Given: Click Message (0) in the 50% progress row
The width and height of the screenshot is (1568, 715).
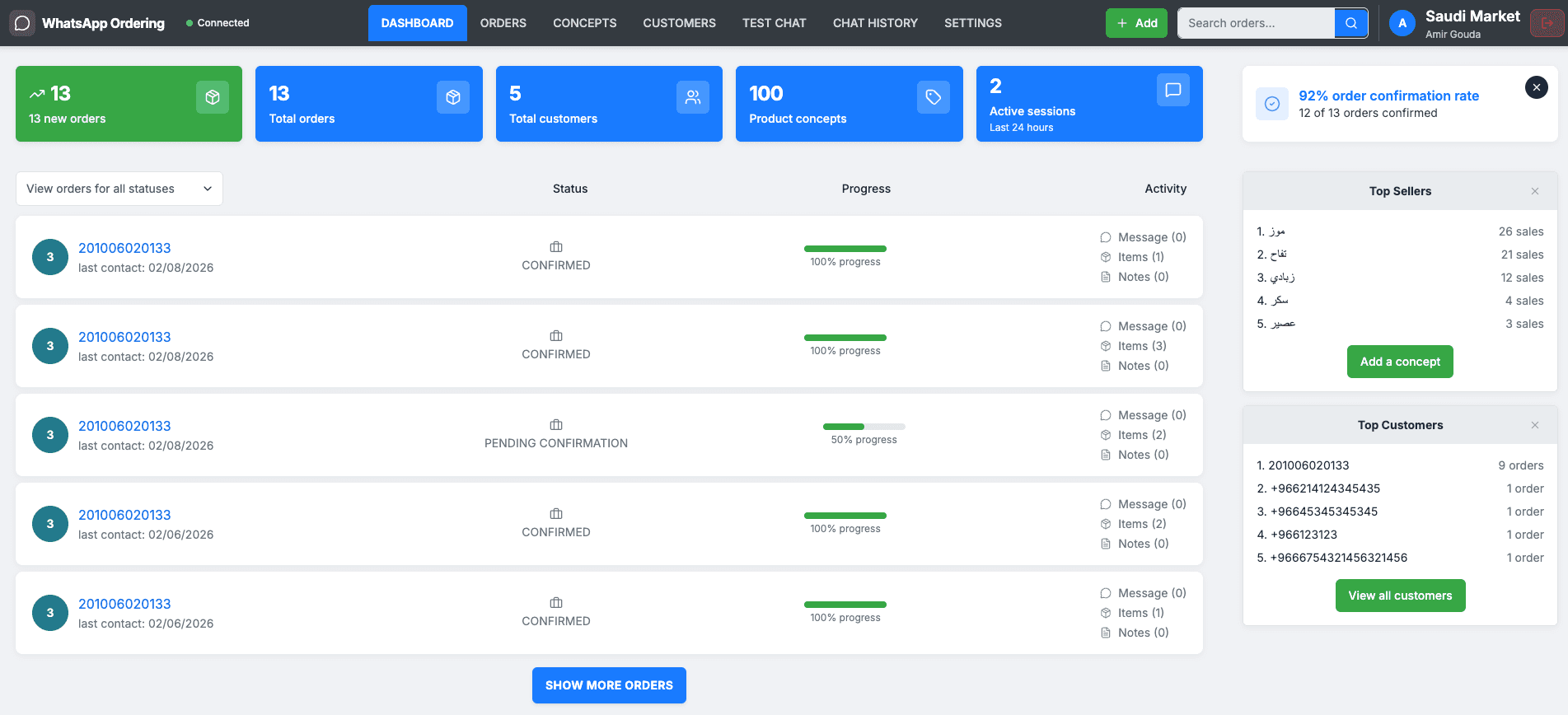Looking at the screenshot, I should [1143, 415].
